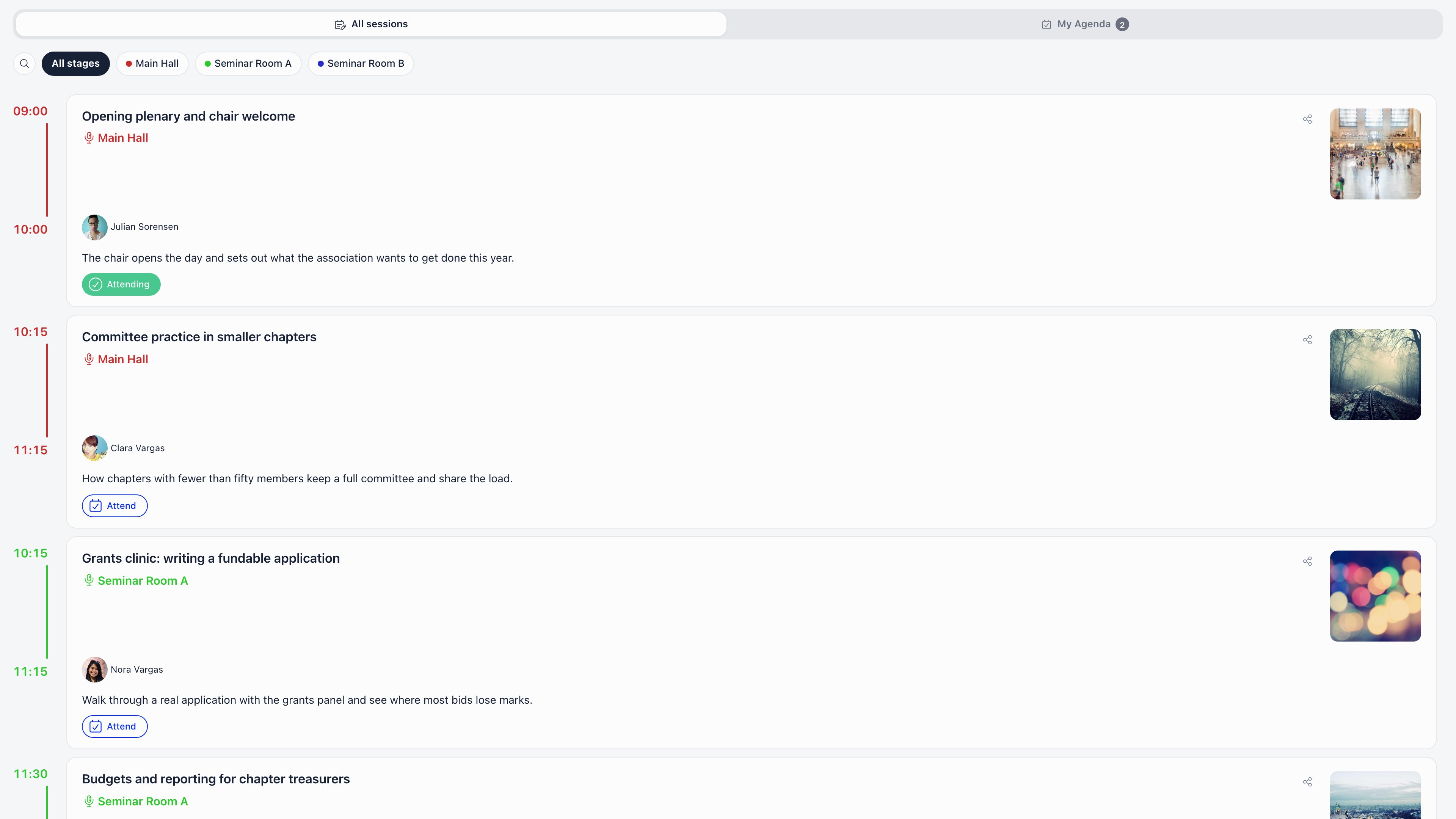The height and width of the screenshot is (819, 1456).
Task: Select the All stages filter
Action: pyautogui.click(x=76, y=63)
